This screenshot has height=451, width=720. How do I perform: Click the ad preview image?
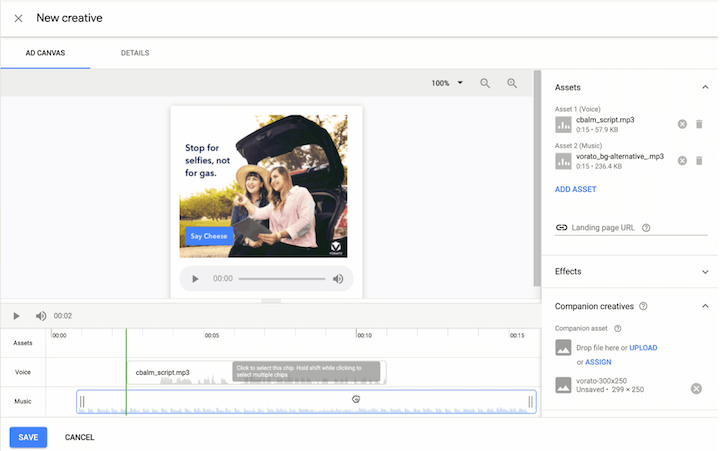pyautogui.click(x=263, y=186)
